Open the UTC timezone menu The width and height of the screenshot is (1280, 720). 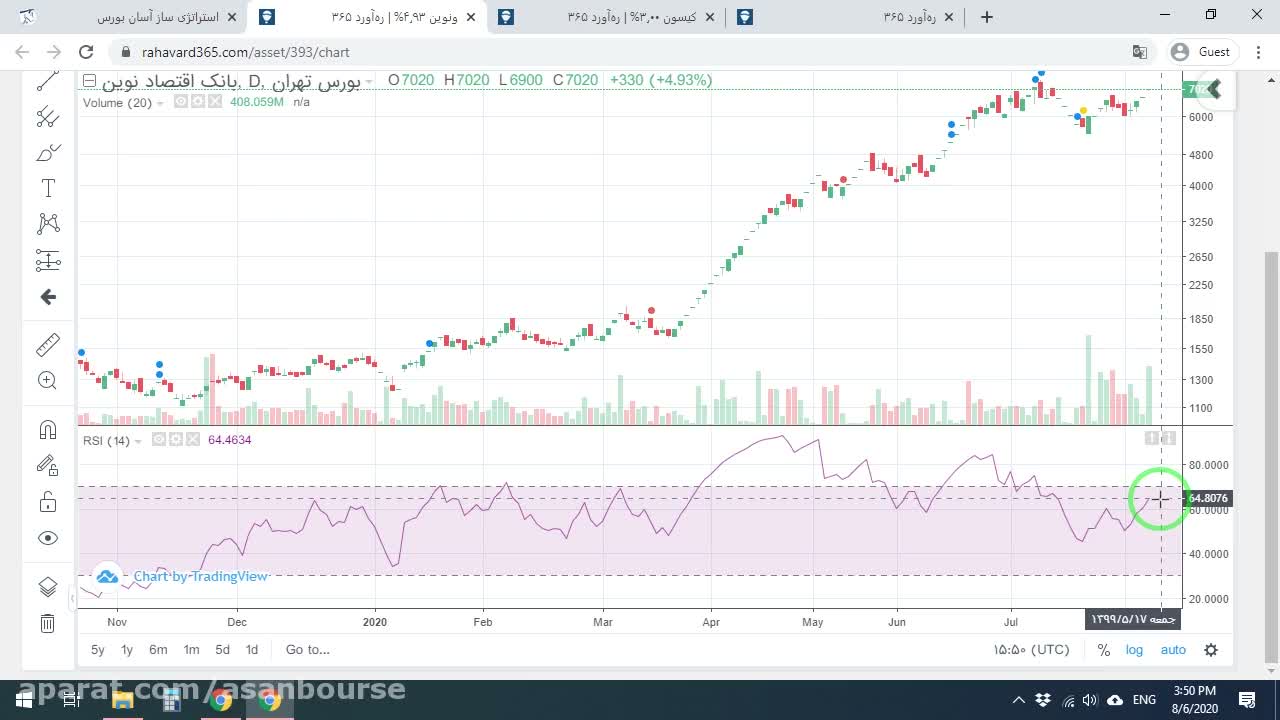pos(1032,650)
